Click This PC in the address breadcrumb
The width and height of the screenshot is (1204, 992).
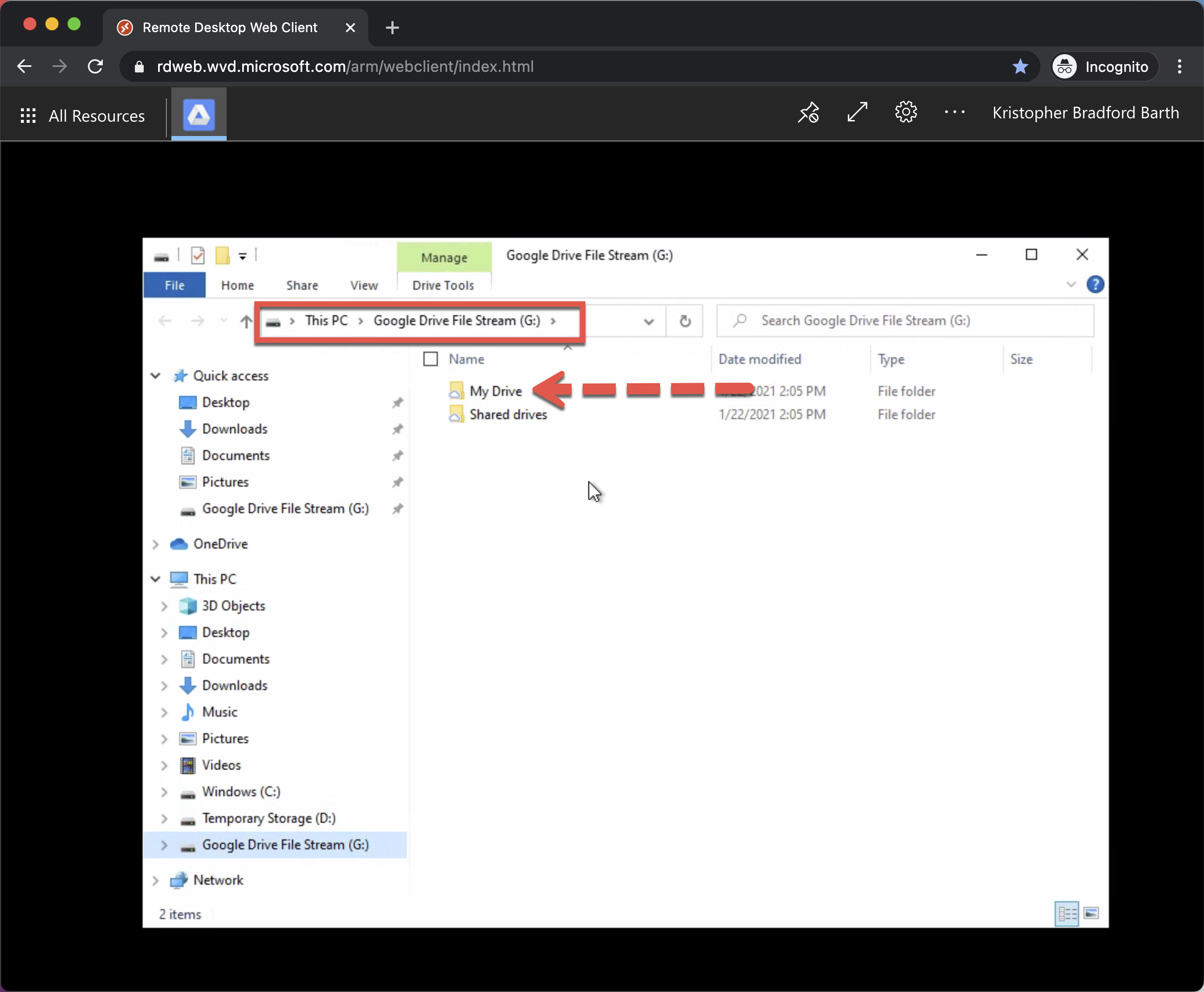326,321
